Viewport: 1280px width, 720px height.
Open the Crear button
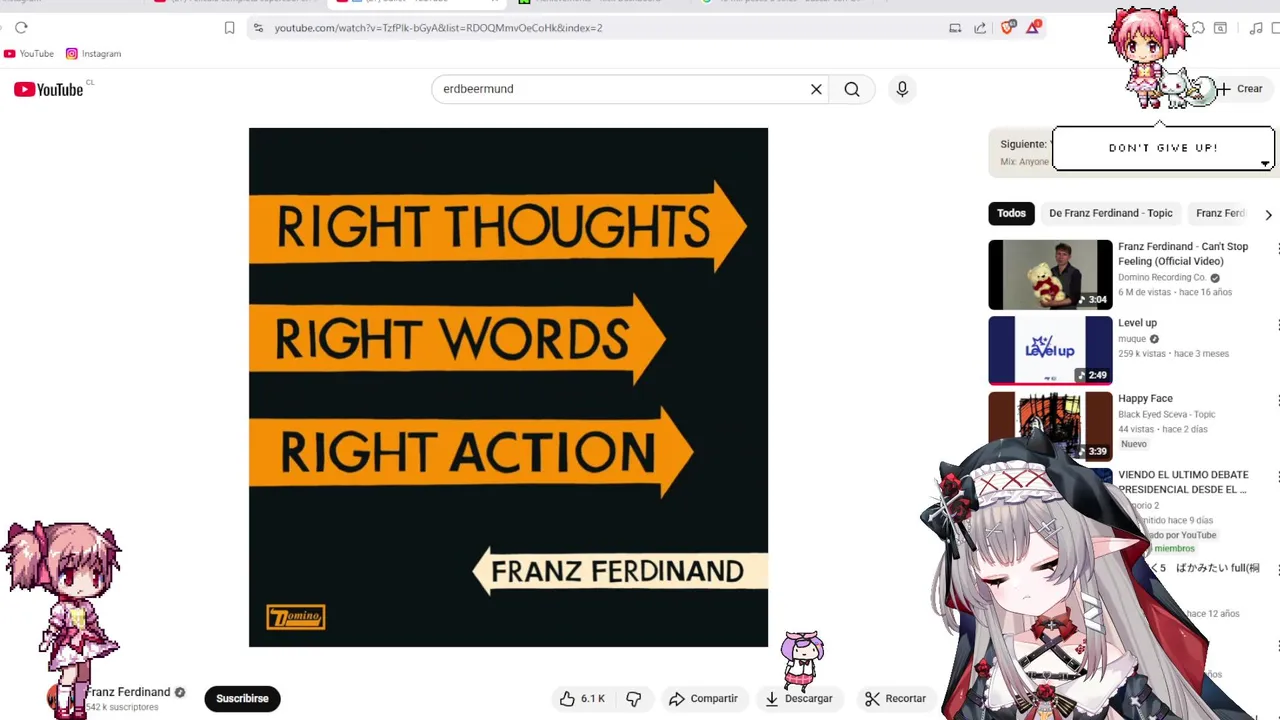tap(1240, 89)
